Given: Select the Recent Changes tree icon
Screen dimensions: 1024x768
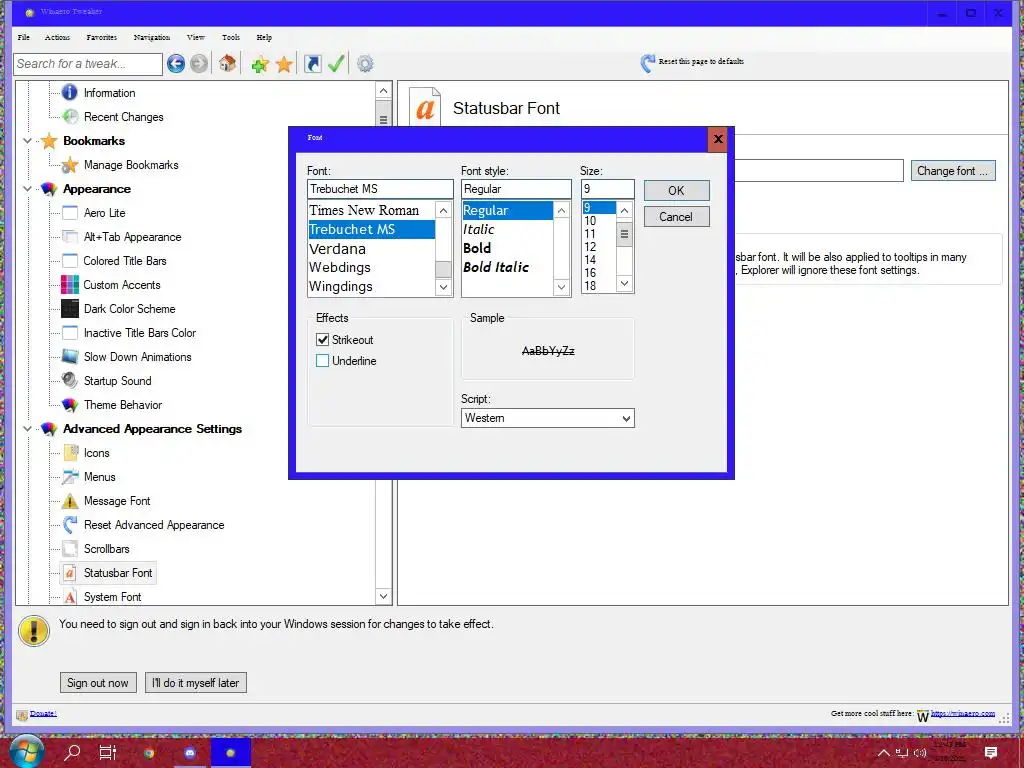Looking at the screenshot, I should (x=70, y=117).
